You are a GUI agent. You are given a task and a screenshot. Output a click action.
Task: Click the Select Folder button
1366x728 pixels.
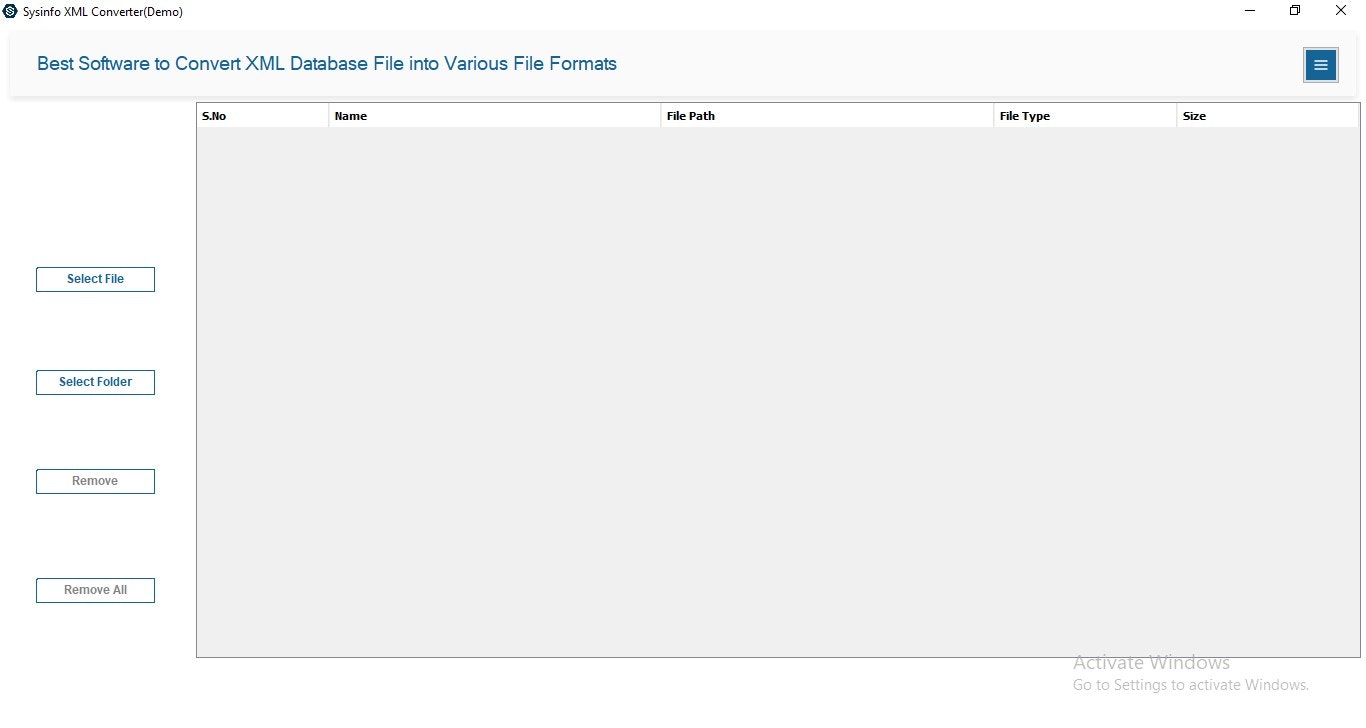[x=95, y=382]
